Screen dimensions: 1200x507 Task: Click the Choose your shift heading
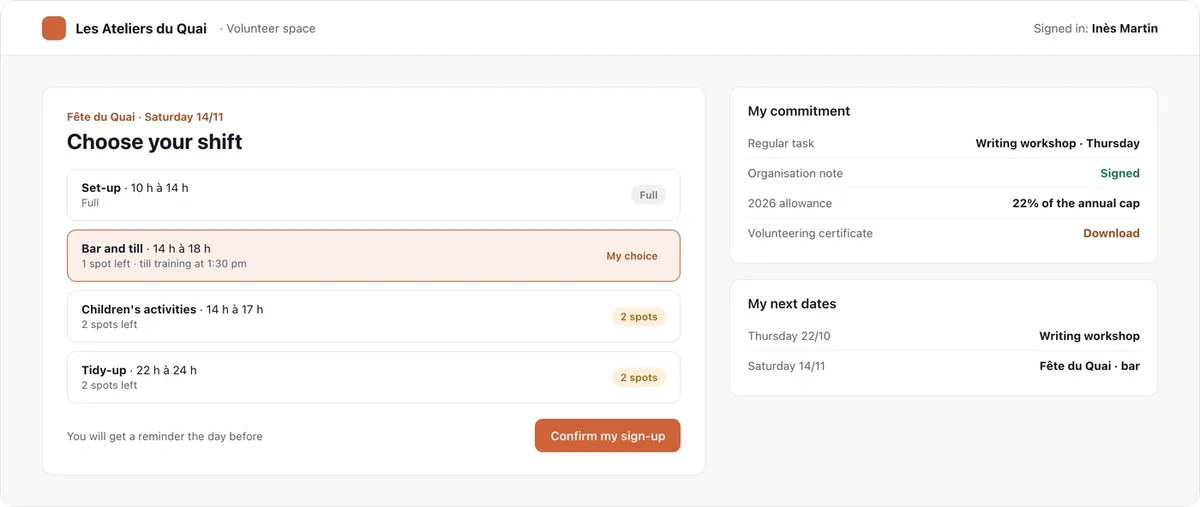[x=155, y=142]
